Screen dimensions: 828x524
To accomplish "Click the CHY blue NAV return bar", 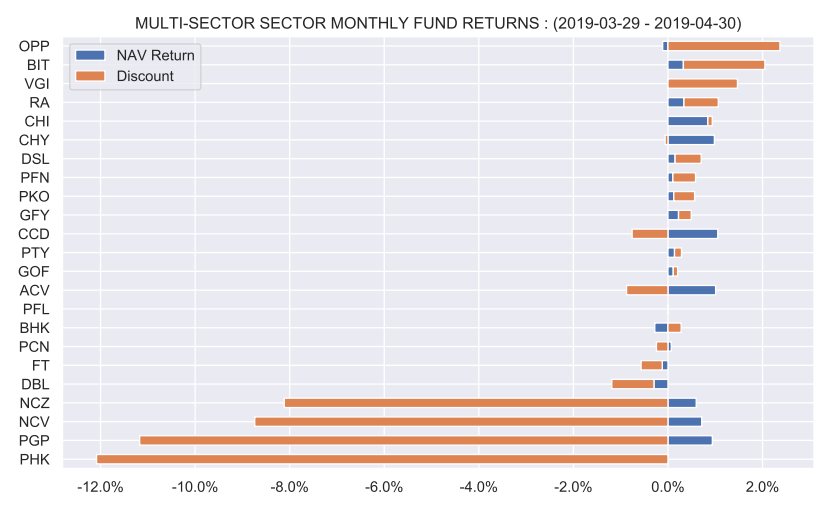I will pos(690,140).
